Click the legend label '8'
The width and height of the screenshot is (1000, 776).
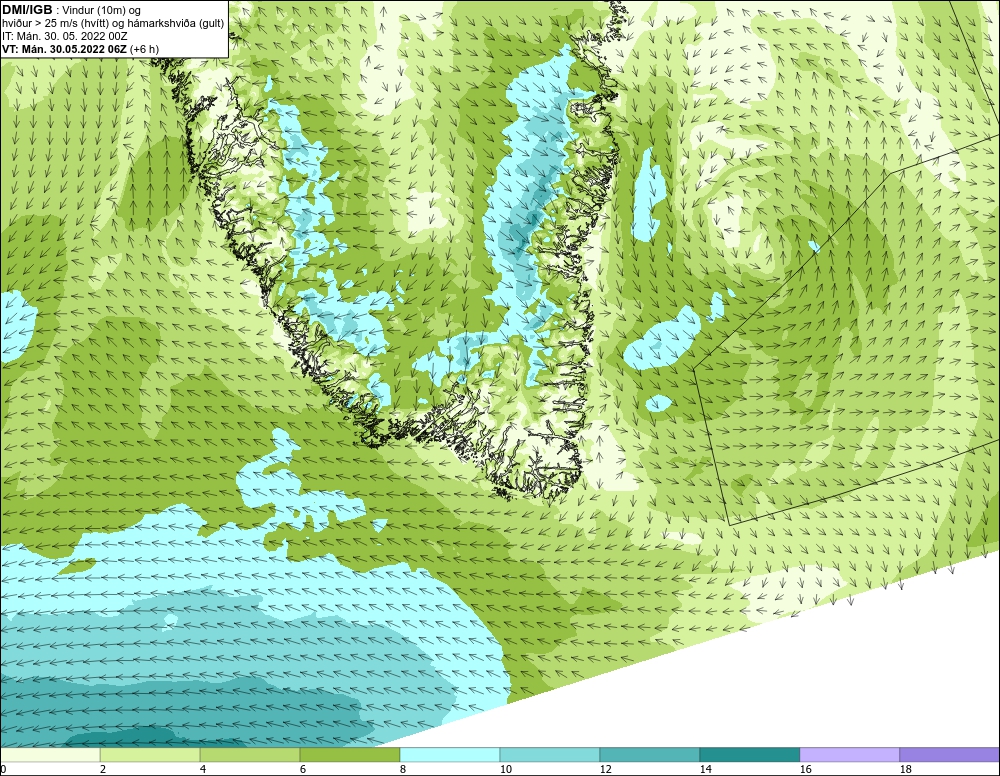(x=403, y=769)
